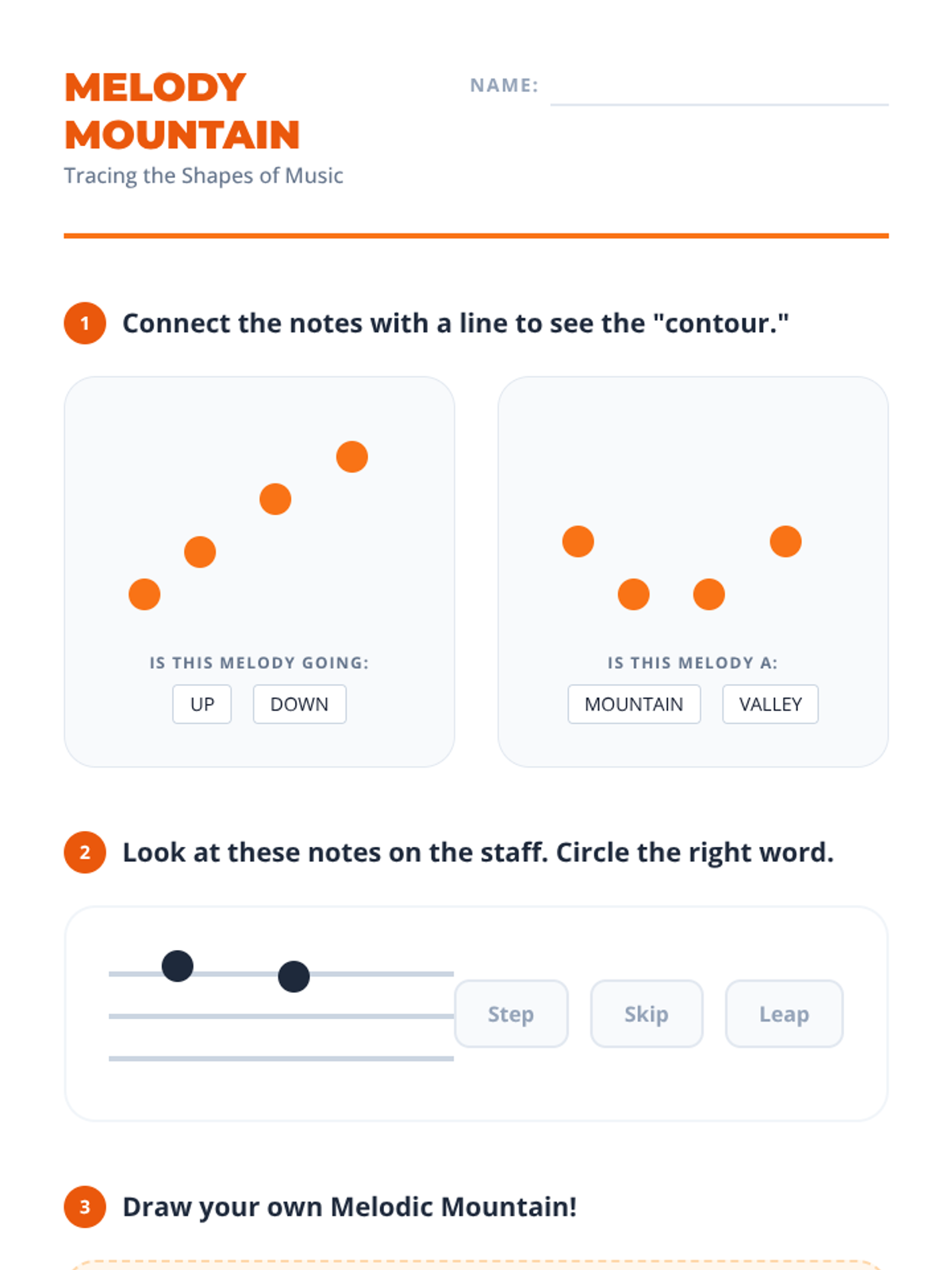Click the lowest note dot in the rising melody

[144, 594]
